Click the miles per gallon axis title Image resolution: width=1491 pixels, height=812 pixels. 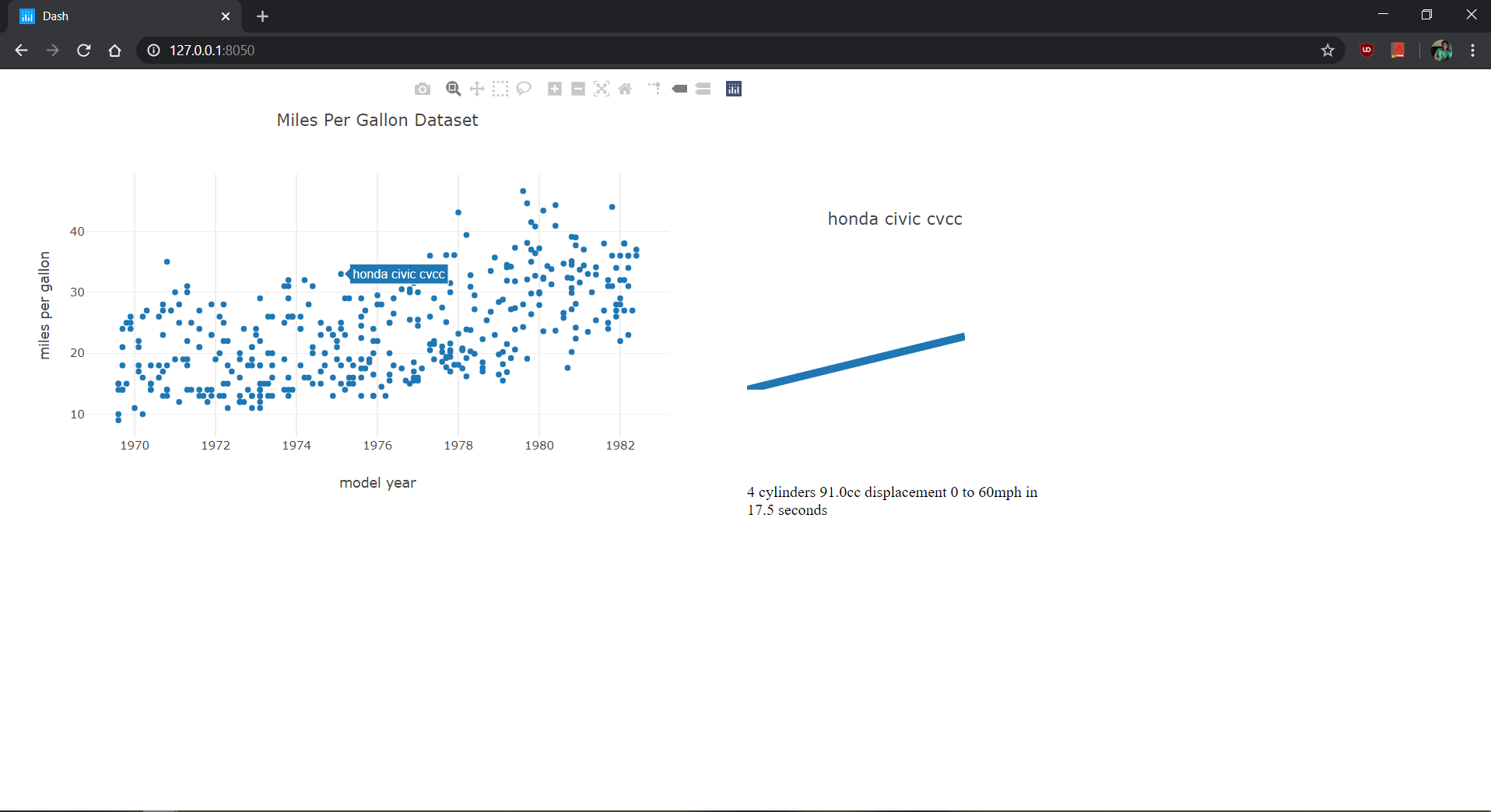click(x=44, y=305)
